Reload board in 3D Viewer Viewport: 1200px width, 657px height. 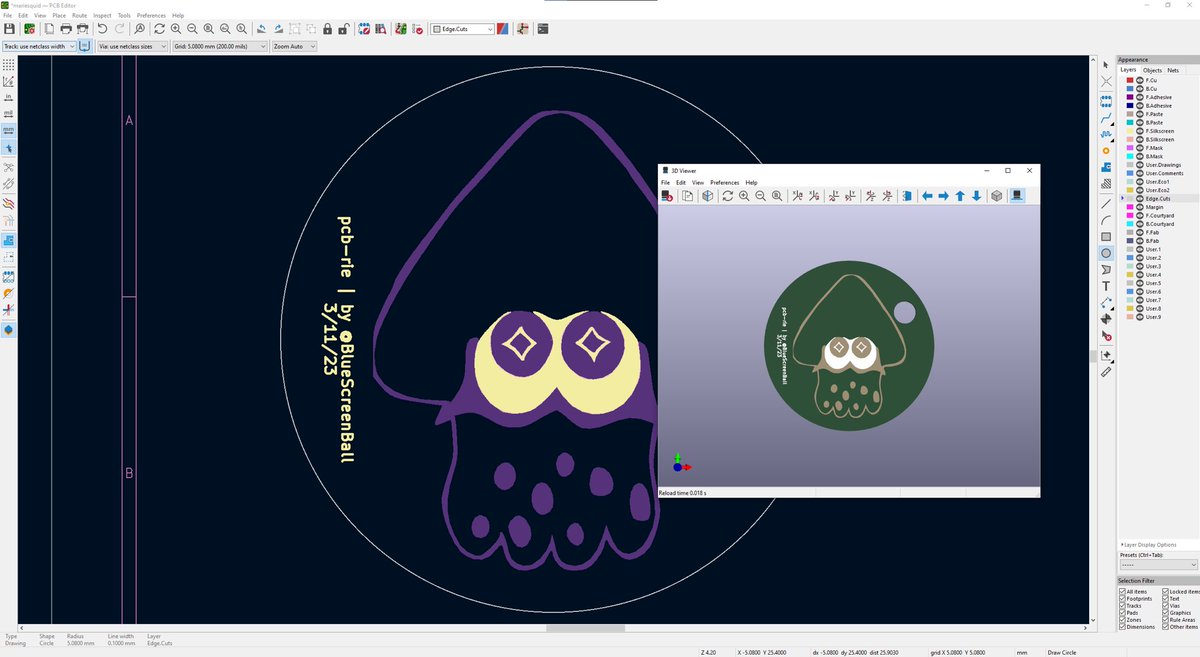point(667,196)
